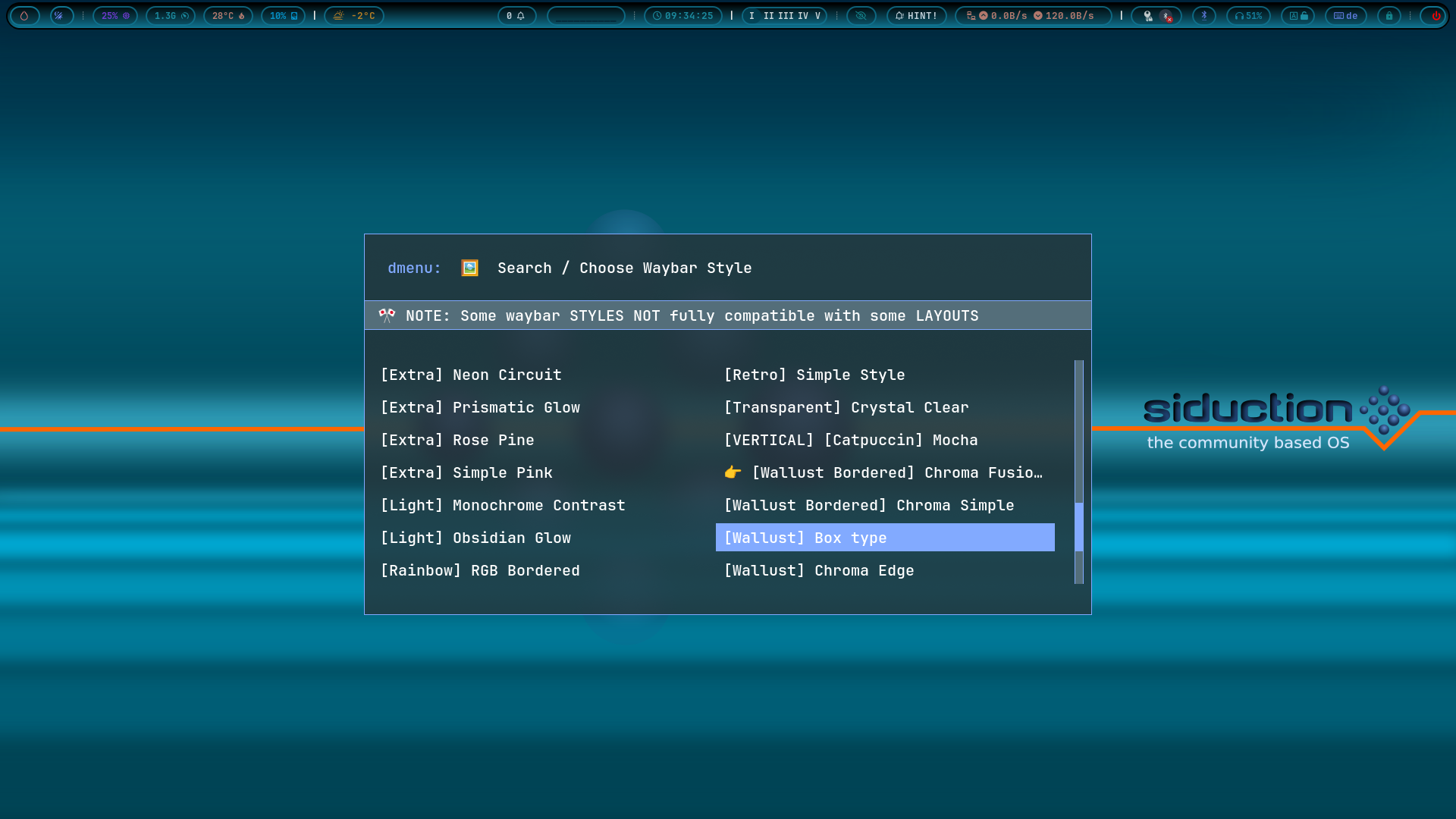This screenshot has height=819, width=1456.
Task: Focus the Search / Choose Waybar Style field
Action: 624,268
